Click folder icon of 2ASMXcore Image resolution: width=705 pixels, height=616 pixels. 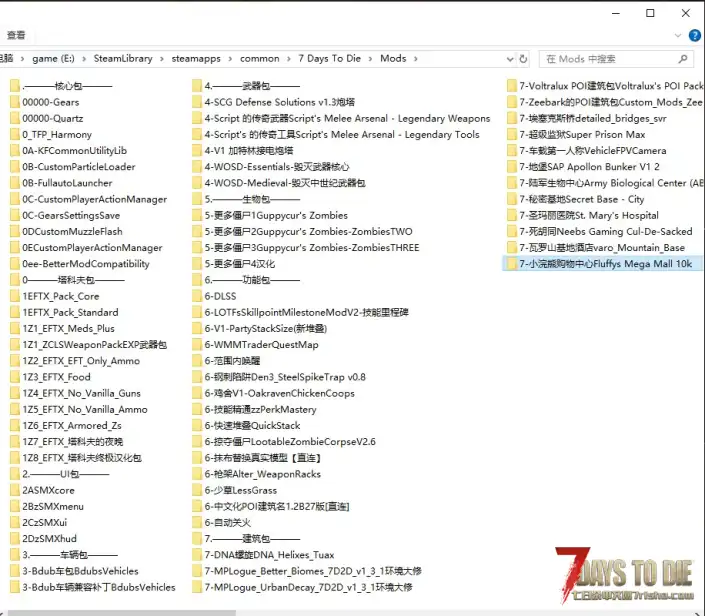14,490
